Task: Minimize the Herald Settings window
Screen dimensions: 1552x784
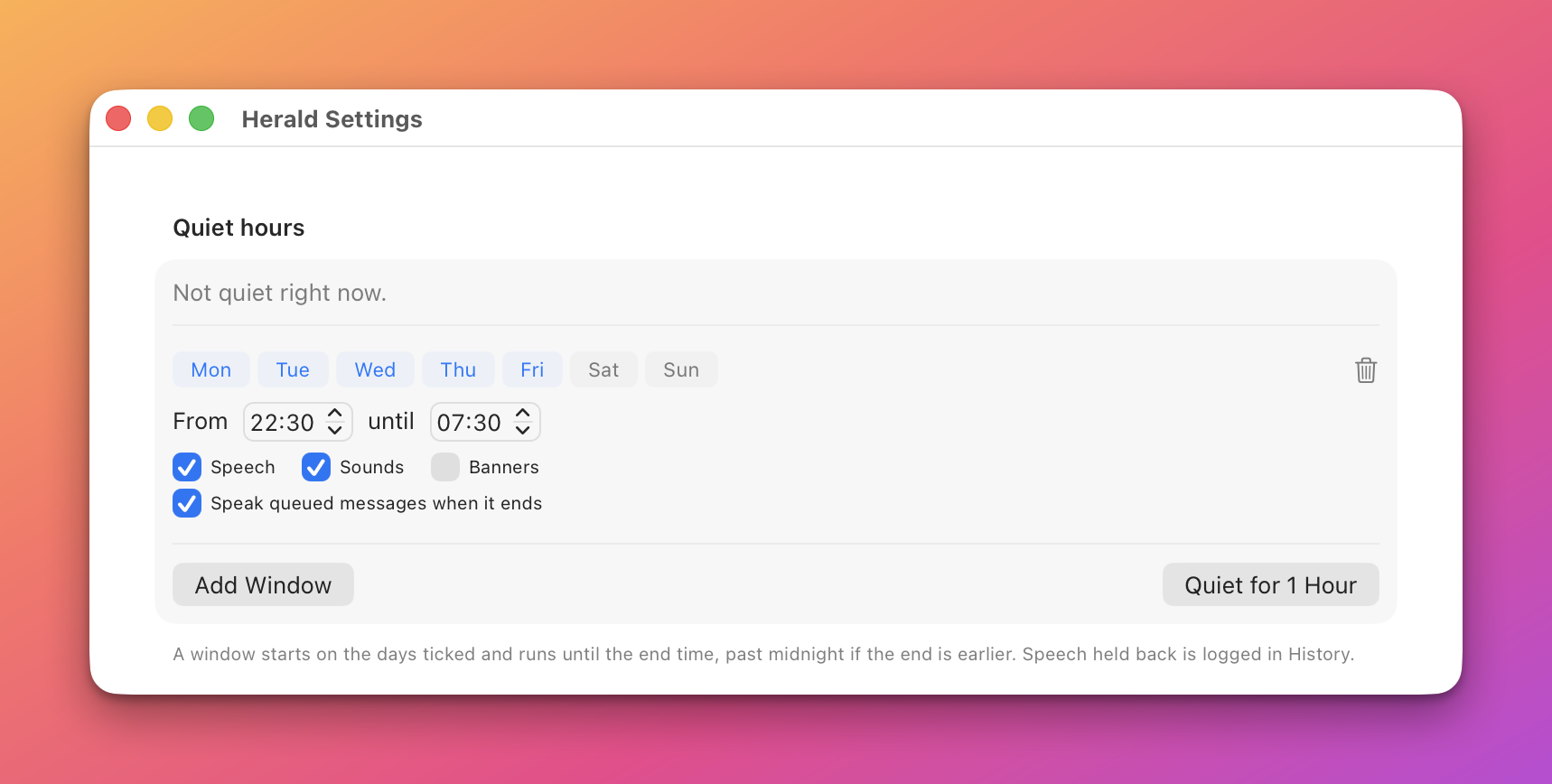Action: (x=160, y=118)
